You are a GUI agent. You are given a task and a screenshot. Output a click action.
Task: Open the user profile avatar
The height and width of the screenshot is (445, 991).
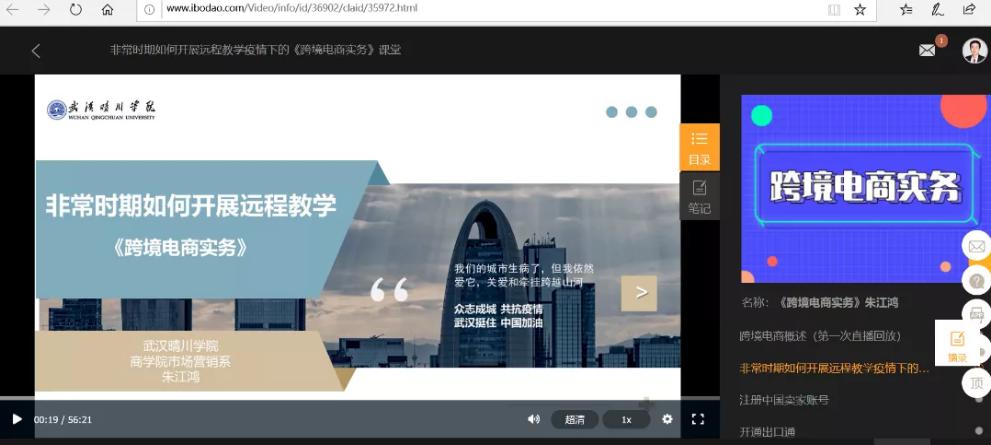point(974,50)
